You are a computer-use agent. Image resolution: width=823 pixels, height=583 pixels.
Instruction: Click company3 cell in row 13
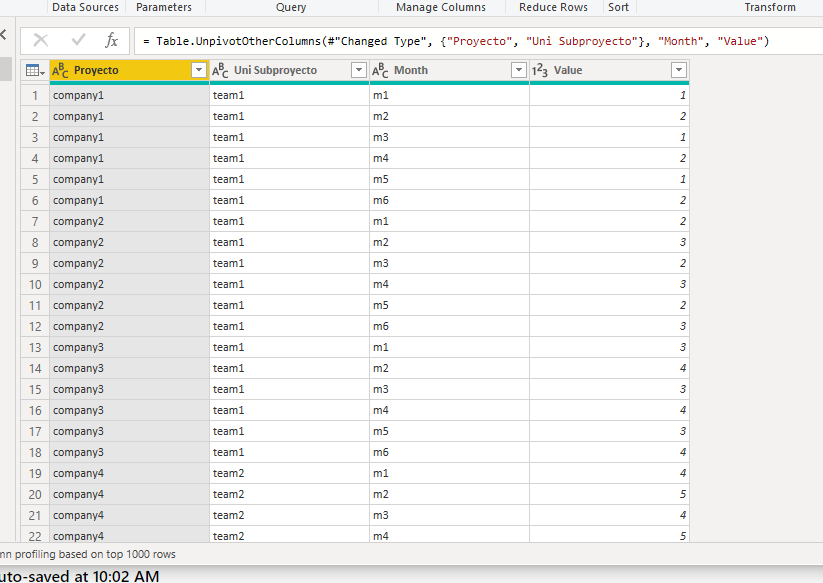(130, 347)
